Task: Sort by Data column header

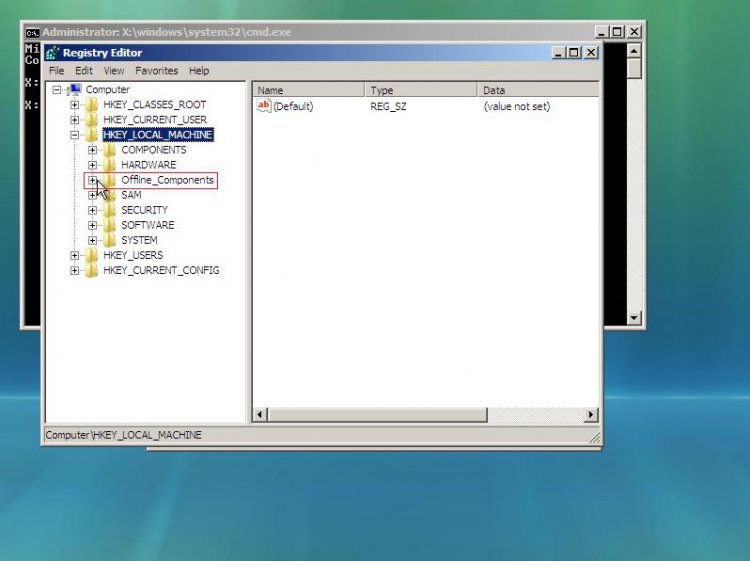Action: coord(538,90)
